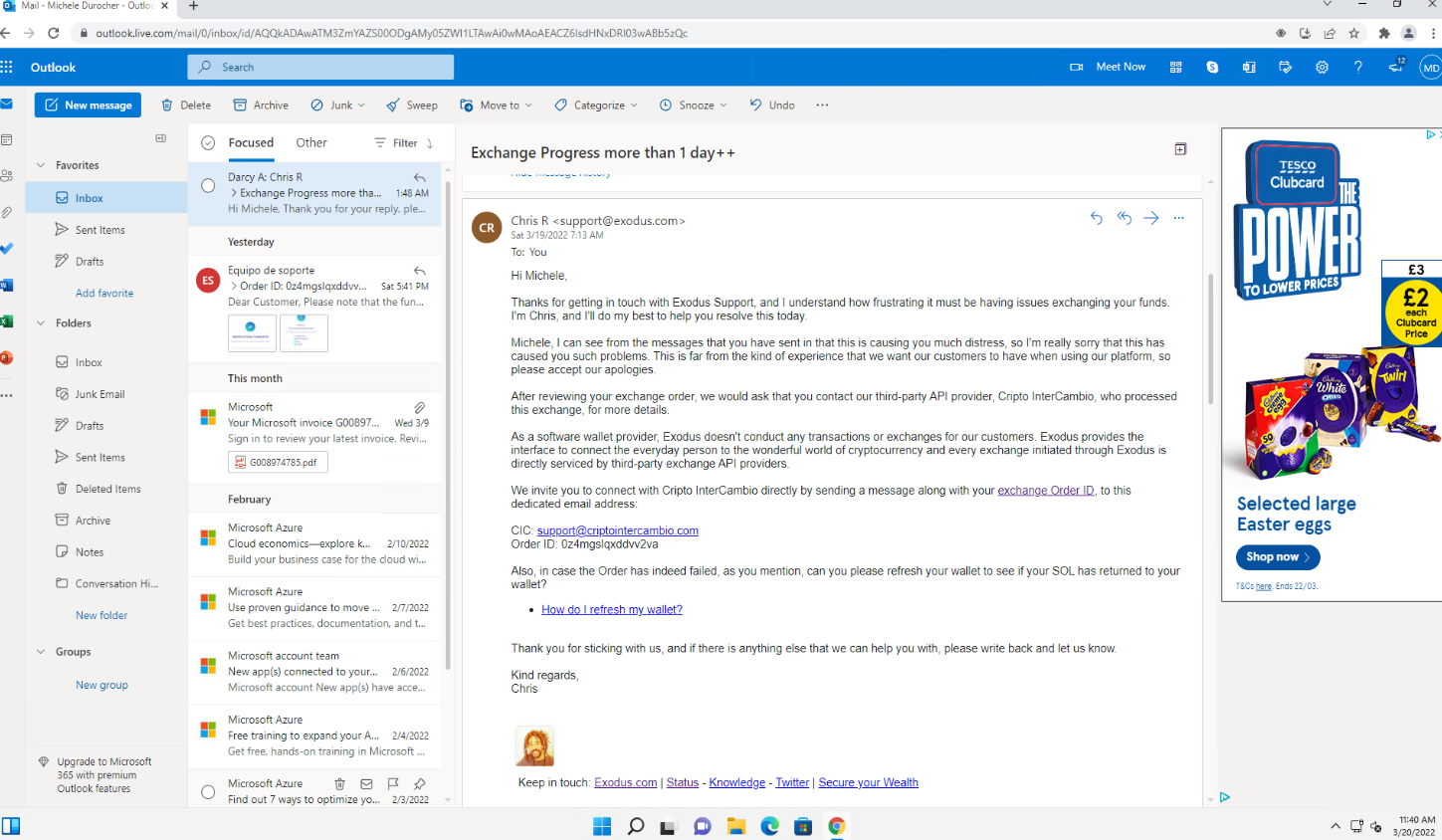Open the Deleted Items folder
Screen dimensions: 1442x840
106,489
